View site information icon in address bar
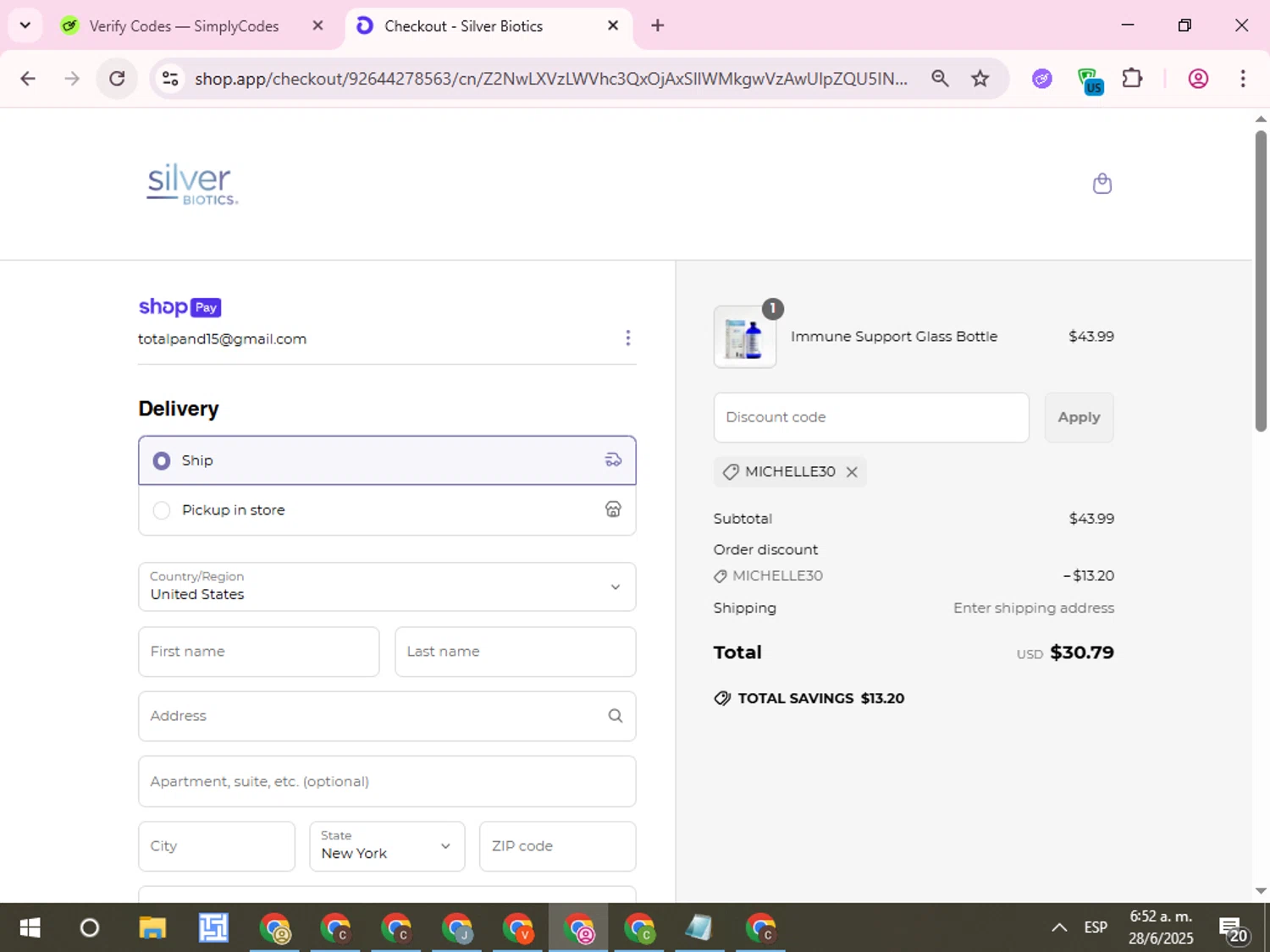 [170, 79]
